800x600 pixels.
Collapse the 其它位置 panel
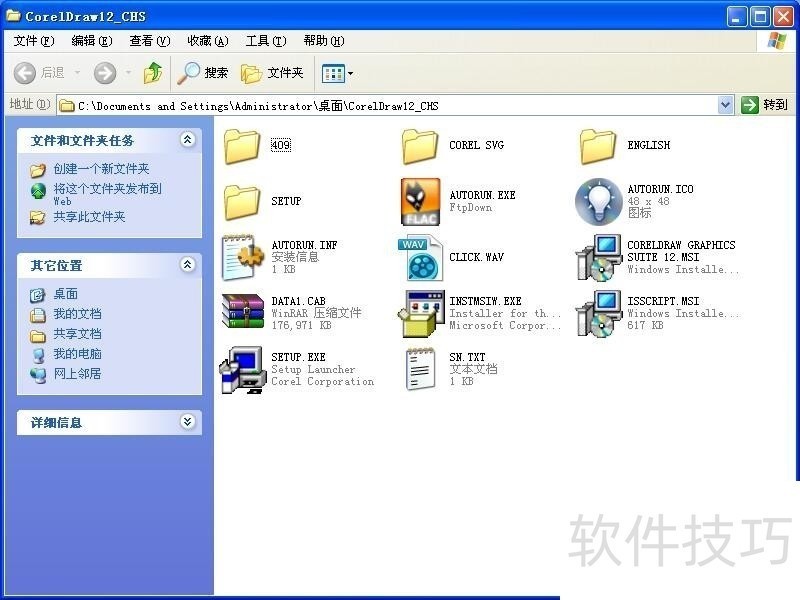point(188,264)
